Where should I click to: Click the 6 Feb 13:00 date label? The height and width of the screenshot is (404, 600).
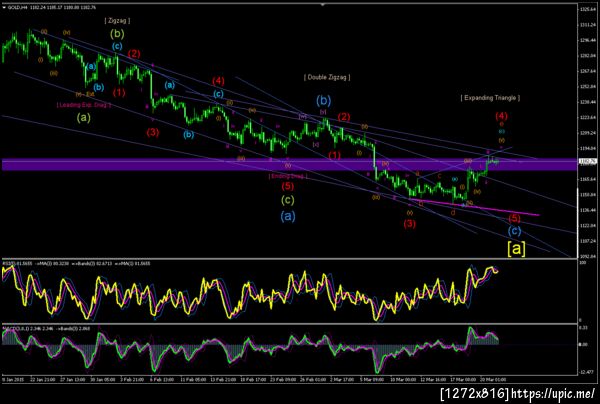[161, 380]
